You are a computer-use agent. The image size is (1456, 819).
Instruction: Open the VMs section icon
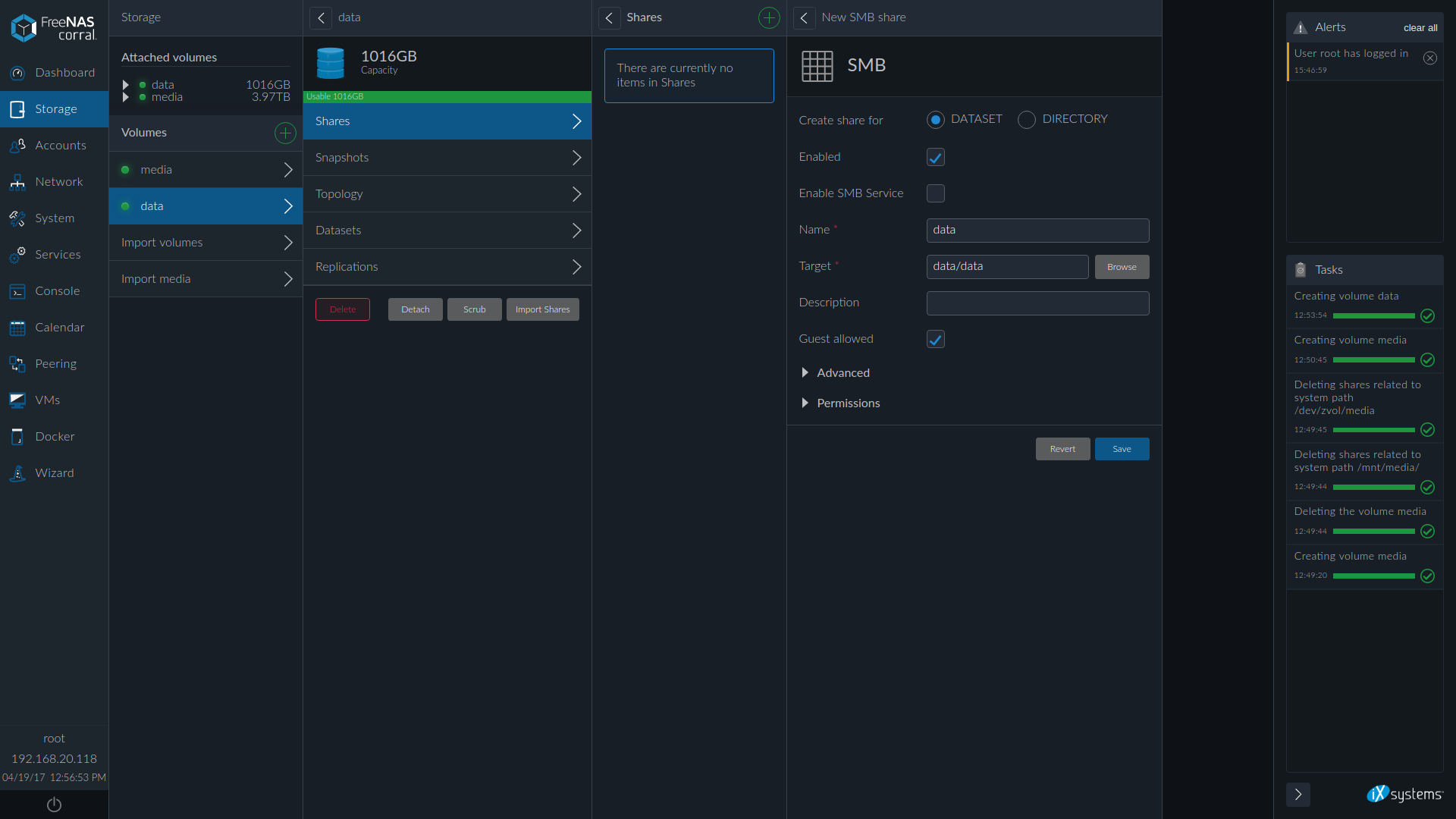click(17, 400)
